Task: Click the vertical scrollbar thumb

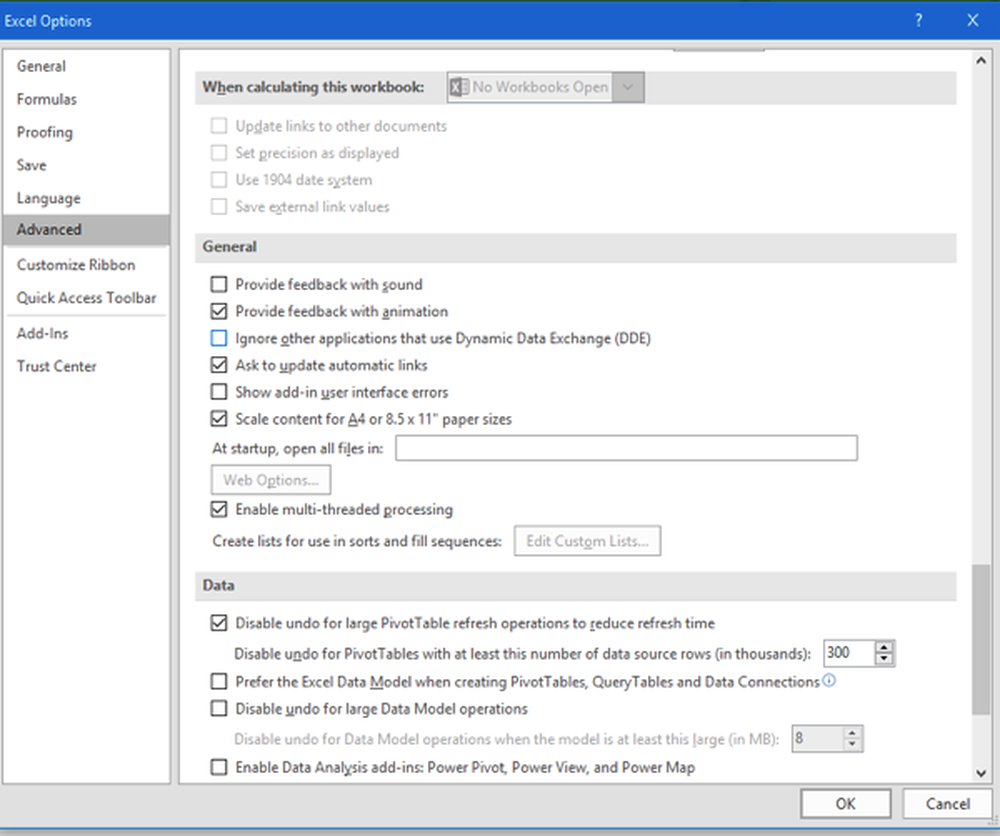Action: point(981,640)
